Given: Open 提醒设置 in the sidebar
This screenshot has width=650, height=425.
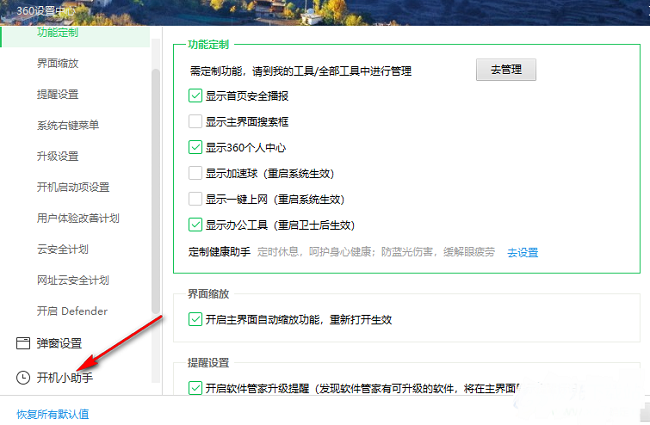Looking at the screenshot, I should coord(58,95).
